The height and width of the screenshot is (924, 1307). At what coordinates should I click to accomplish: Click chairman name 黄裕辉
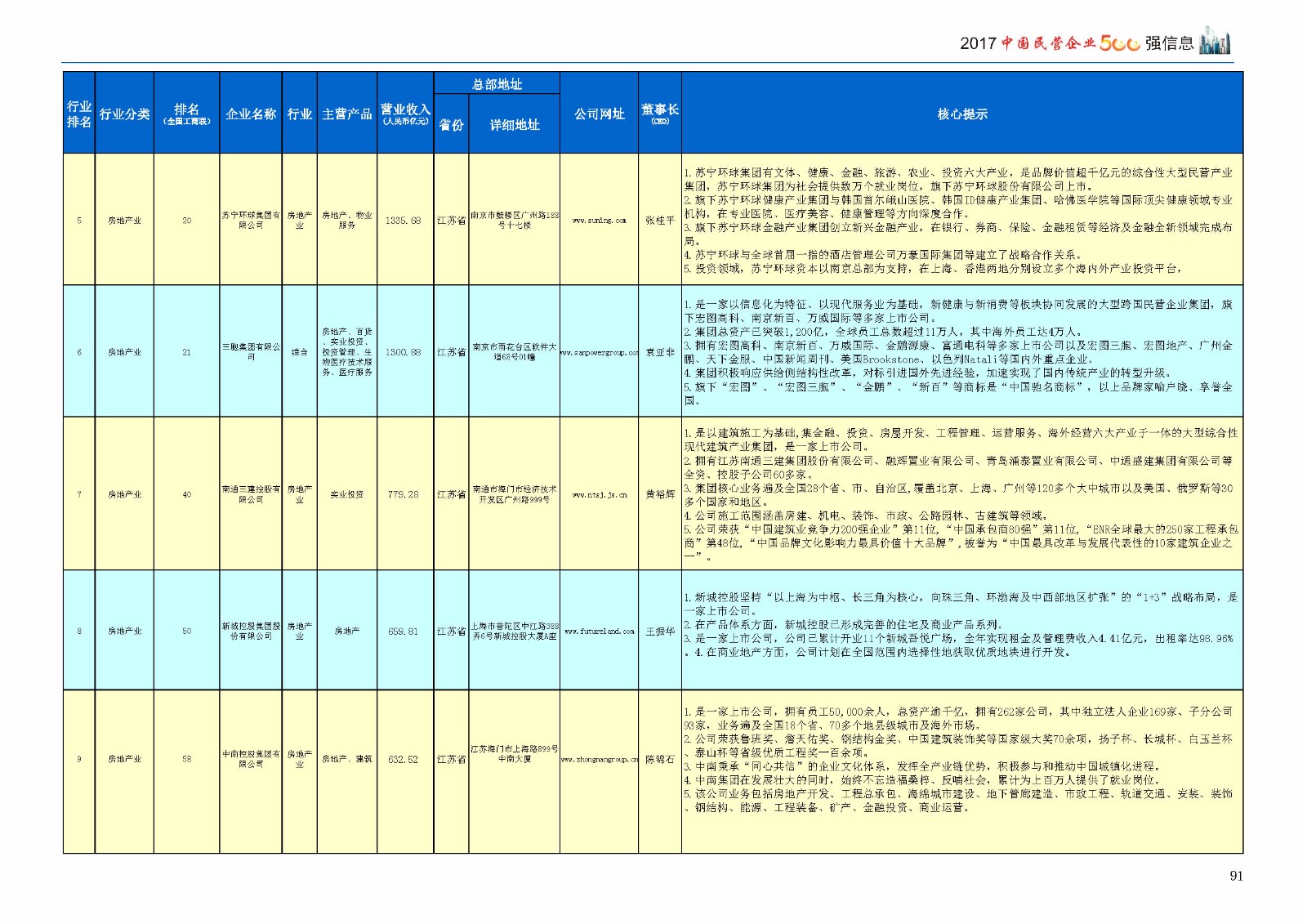[x=660, y=494]
